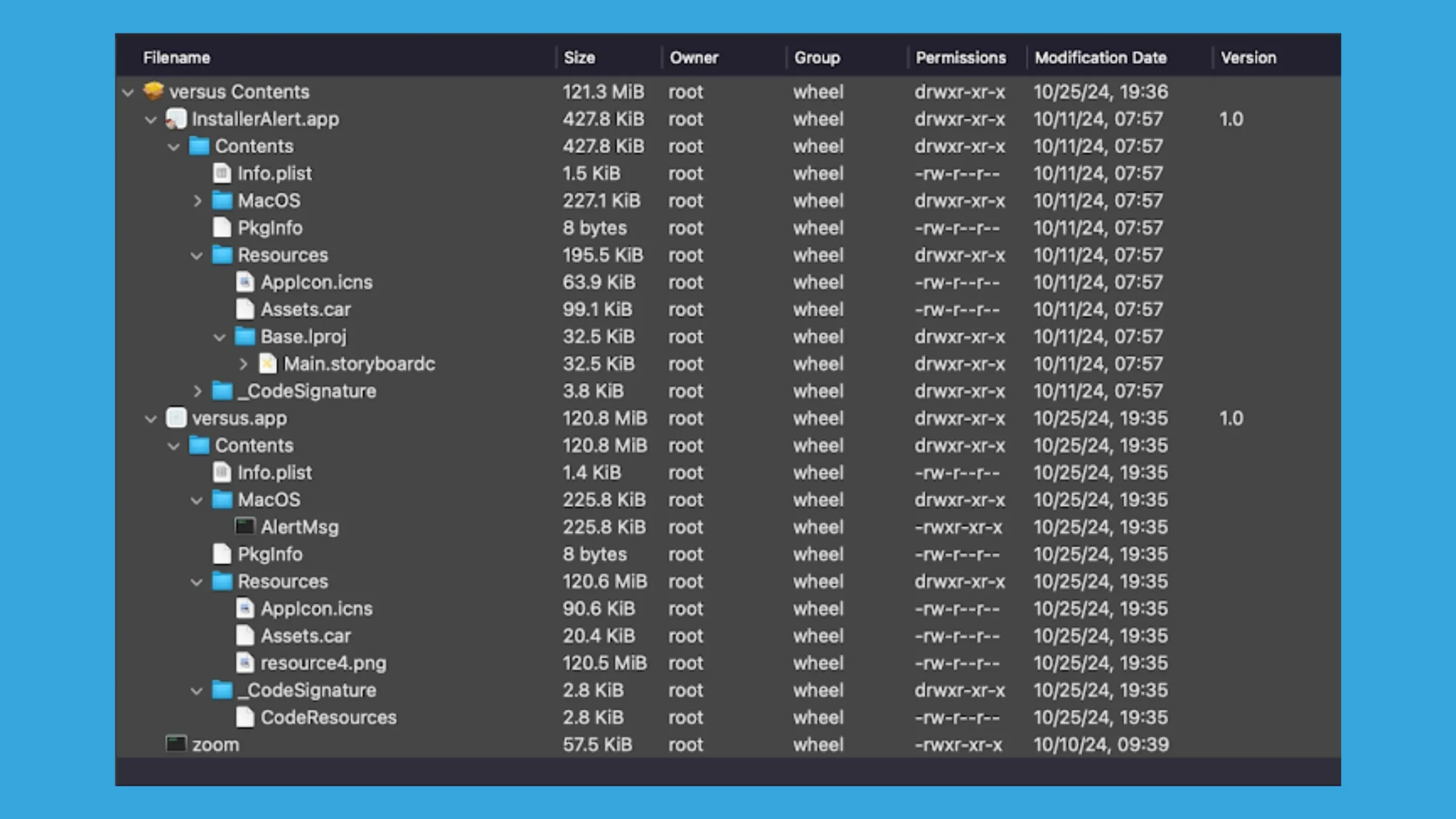Click the 1.4 KiB Info.plist file icon
The height and width of the screenshot is (819, 1456).
point(222,472)
